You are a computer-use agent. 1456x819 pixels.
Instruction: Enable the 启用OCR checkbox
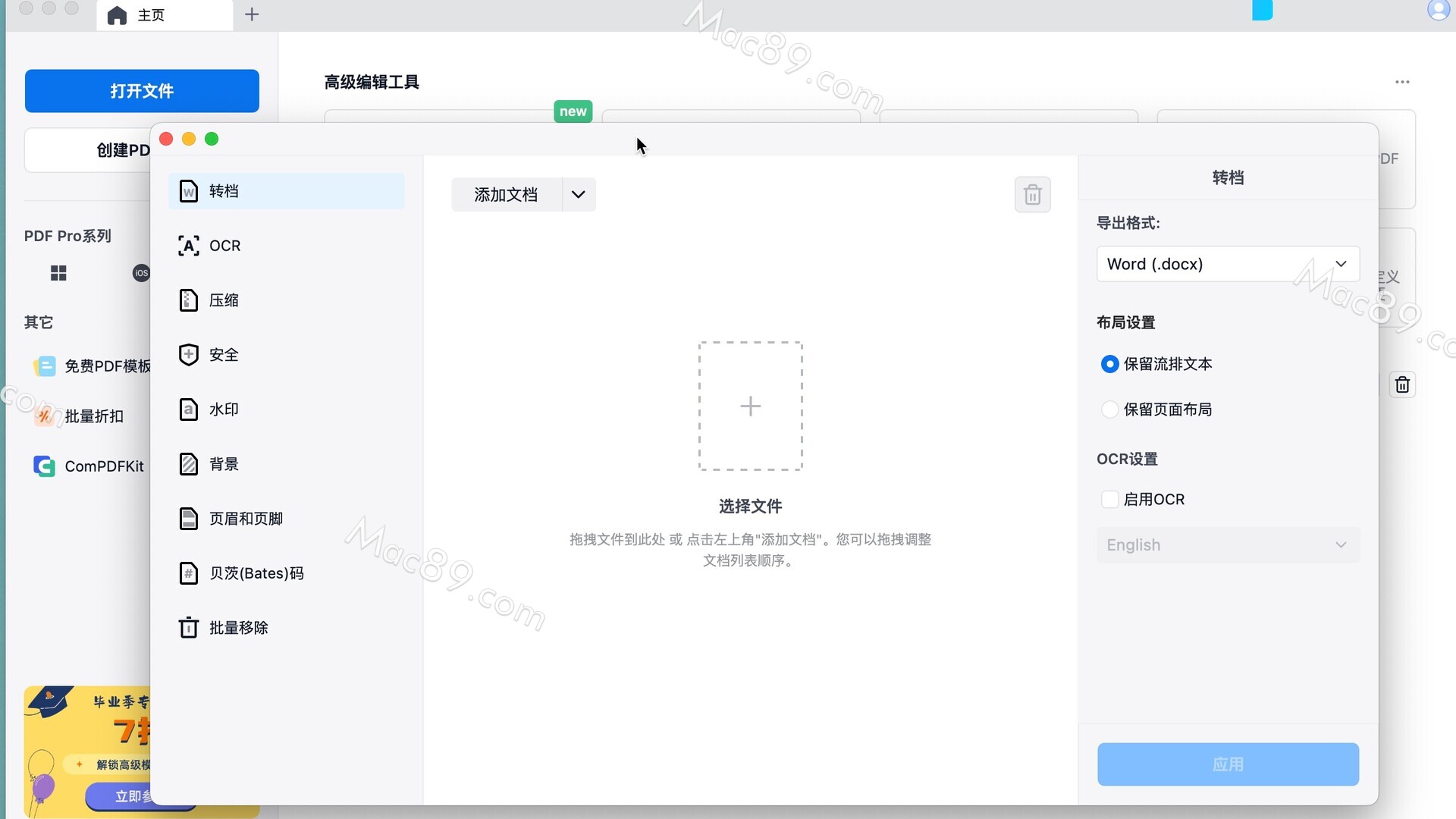pos(1109,500)
